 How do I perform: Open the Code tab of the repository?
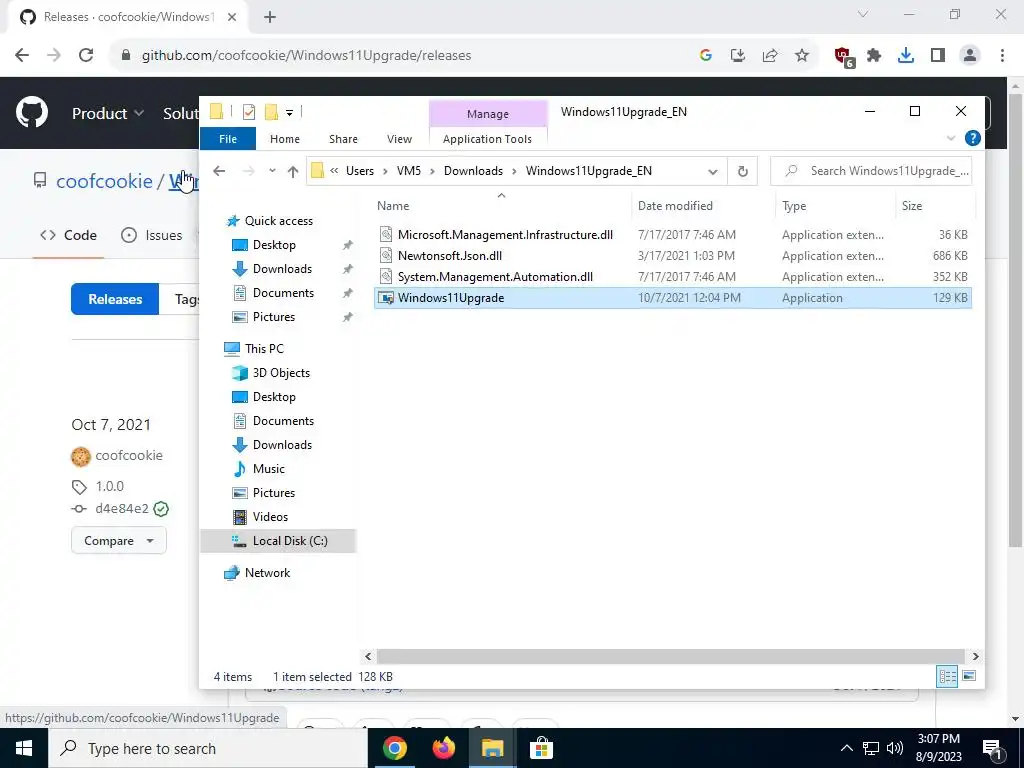68,235
